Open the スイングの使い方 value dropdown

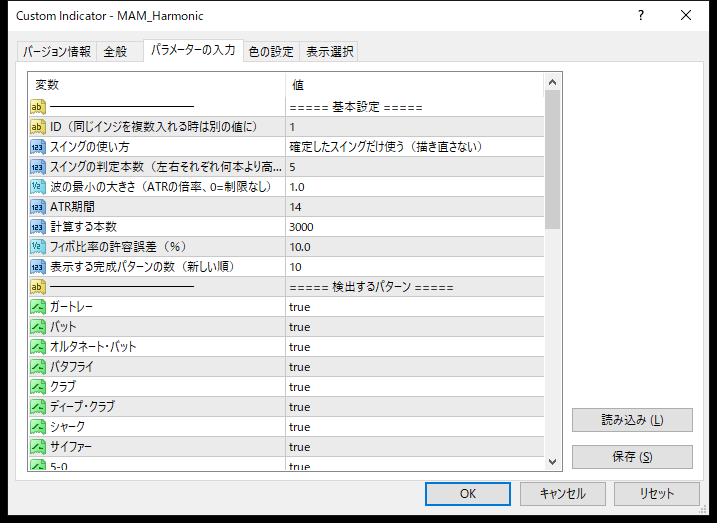point(414,147)
